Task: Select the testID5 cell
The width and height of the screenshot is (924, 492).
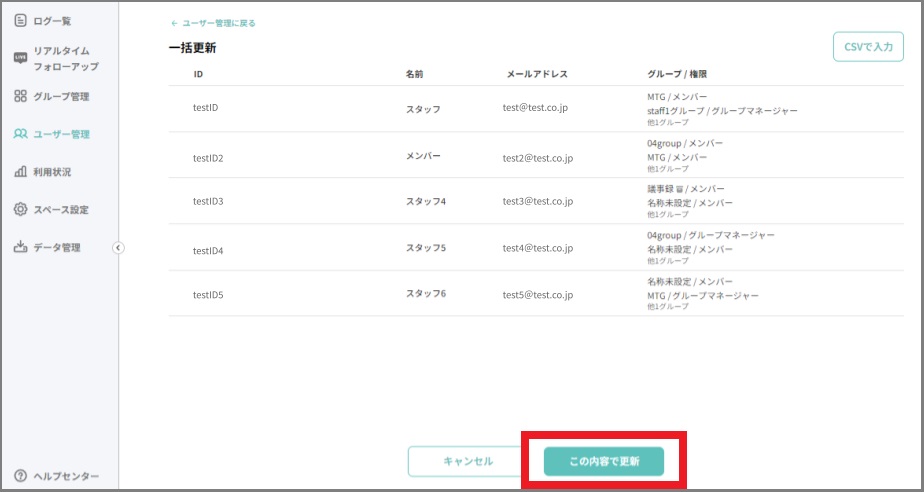Action: click(208, 295)
